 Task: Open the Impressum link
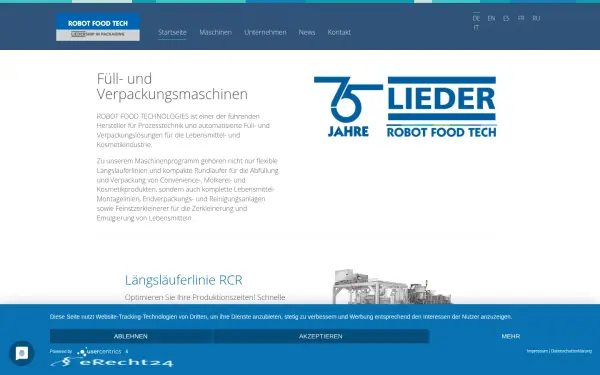(537, 351)
